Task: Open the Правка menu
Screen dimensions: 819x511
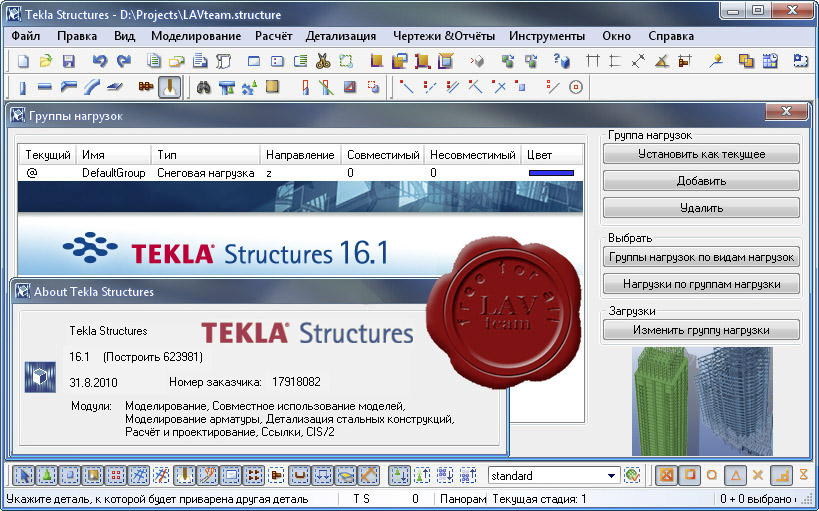Action: [x=77, y=36]
